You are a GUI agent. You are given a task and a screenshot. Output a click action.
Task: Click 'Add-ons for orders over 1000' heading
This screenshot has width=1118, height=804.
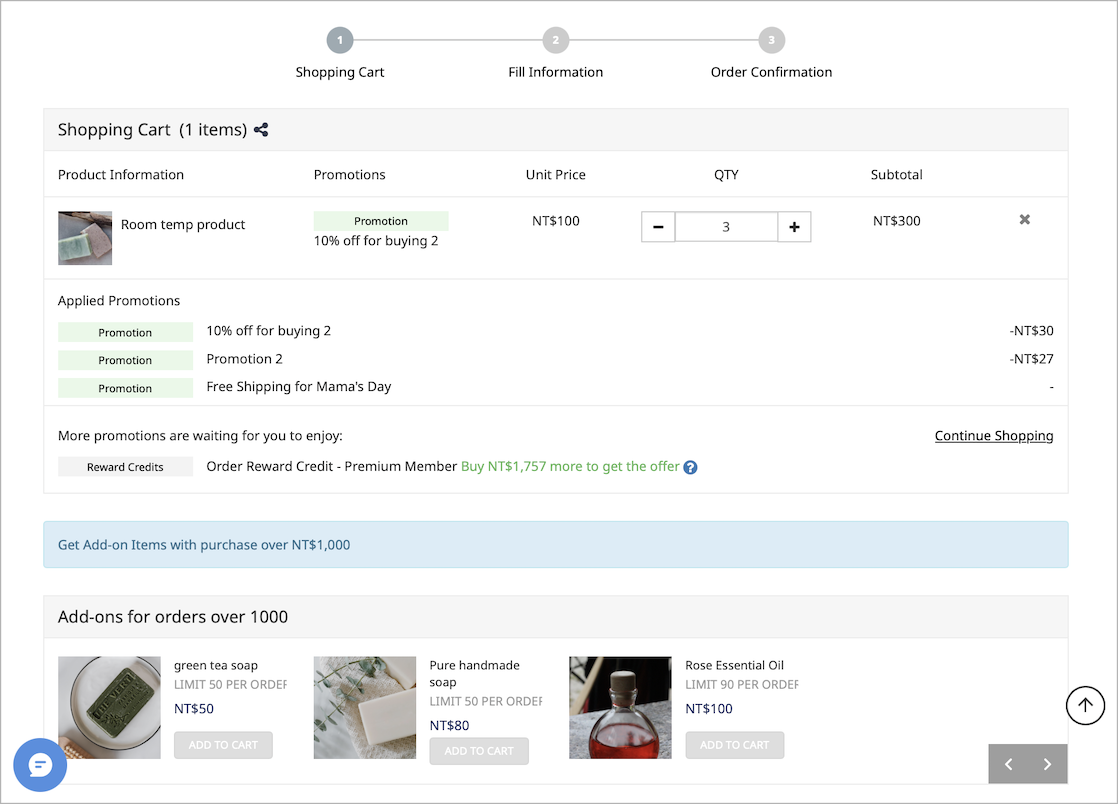(x=173, y=617)
